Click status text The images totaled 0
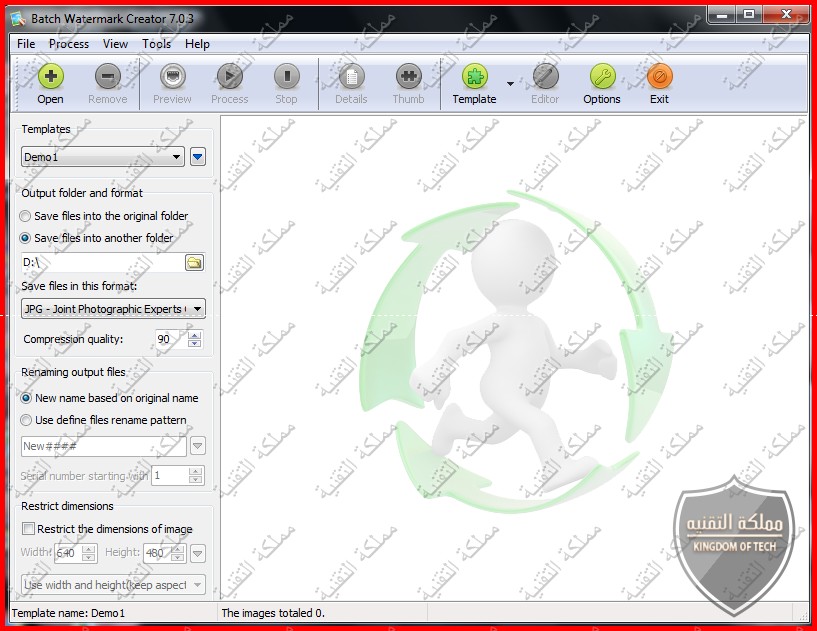 273,613
